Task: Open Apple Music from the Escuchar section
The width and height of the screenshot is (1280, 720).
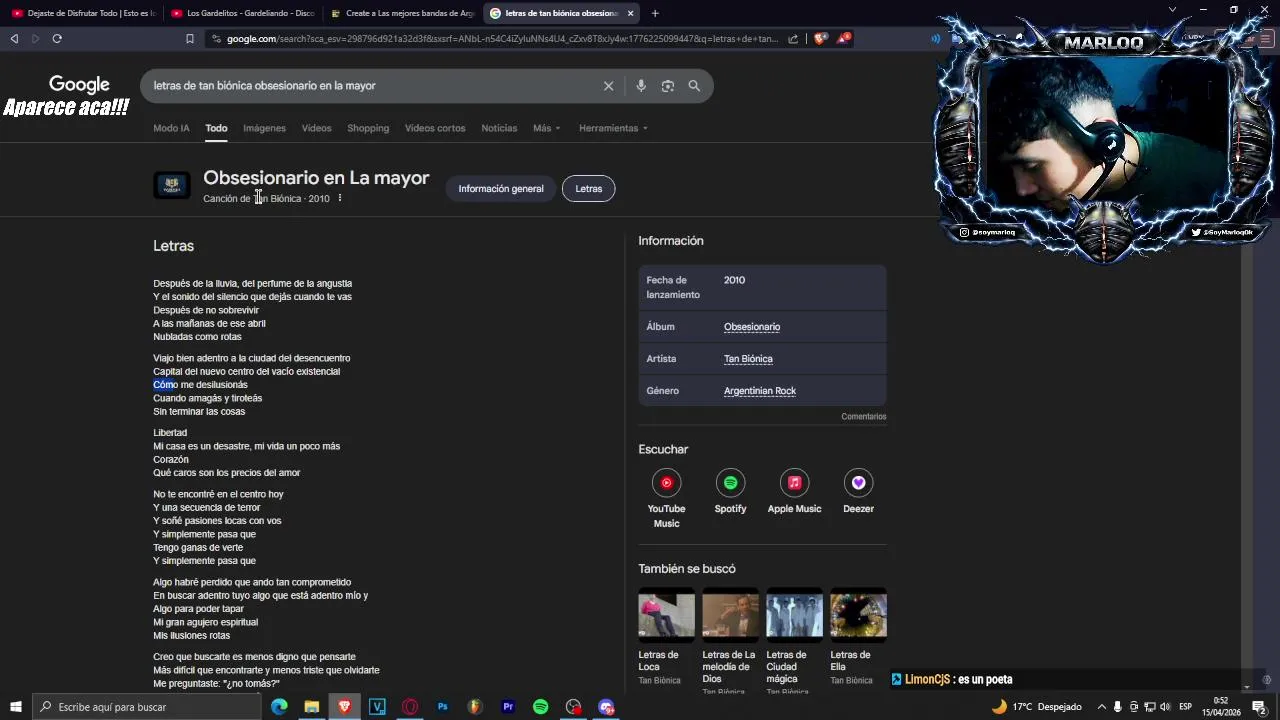Action: pos(794,483)
